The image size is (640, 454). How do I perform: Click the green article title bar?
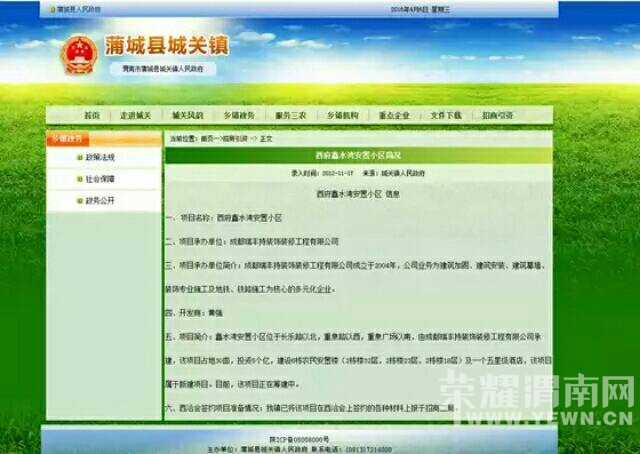tap(358, 156)
